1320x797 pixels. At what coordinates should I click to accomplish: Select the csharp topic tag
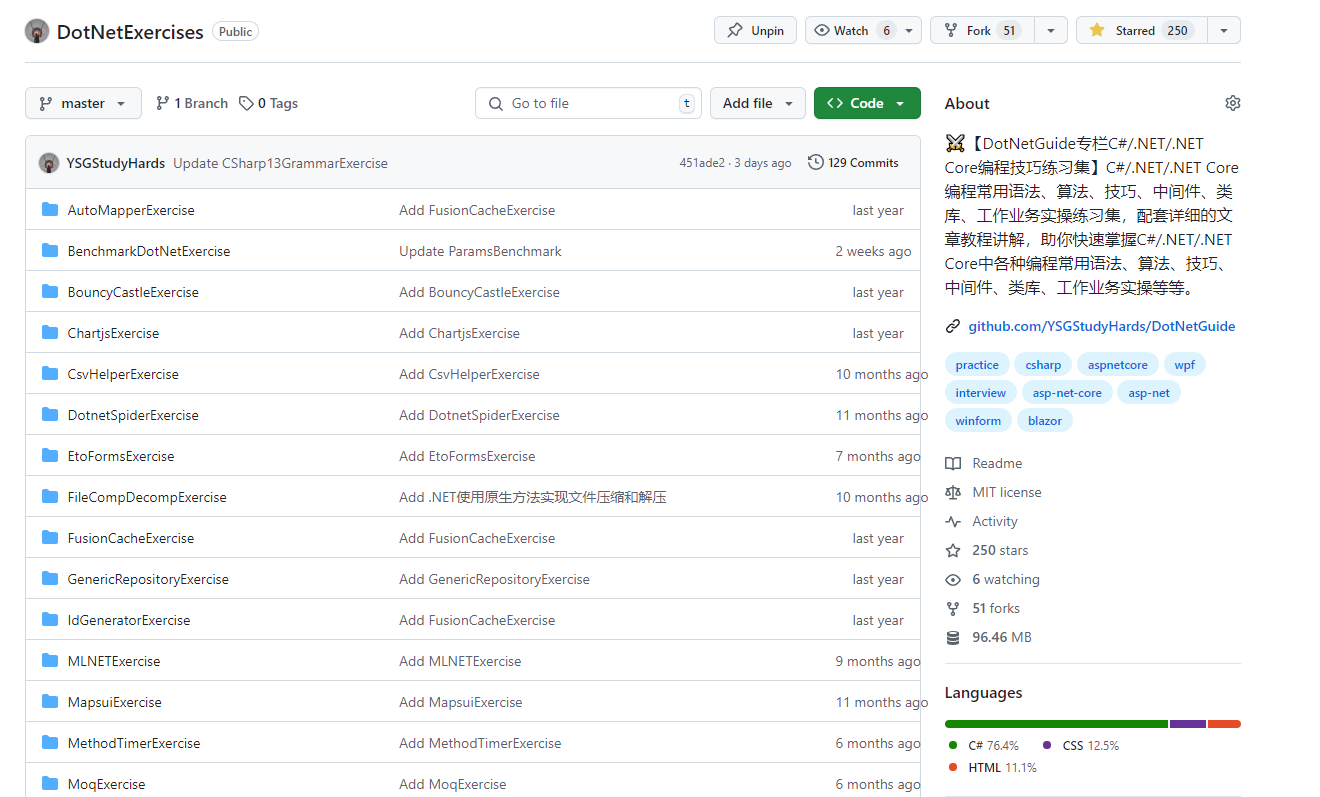pos(1043,365)
